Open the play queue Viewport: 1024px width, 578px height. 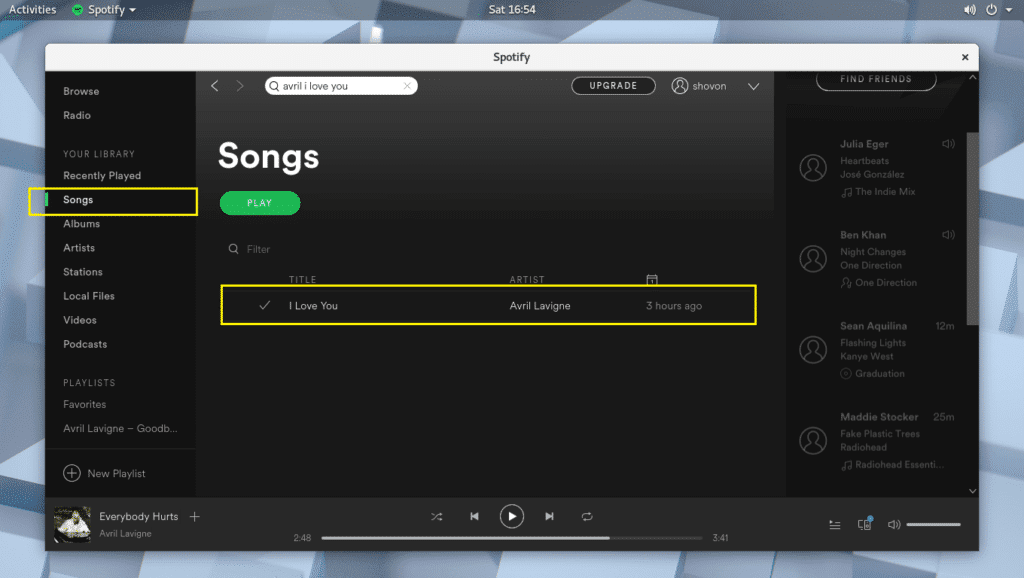click(835, 523)
